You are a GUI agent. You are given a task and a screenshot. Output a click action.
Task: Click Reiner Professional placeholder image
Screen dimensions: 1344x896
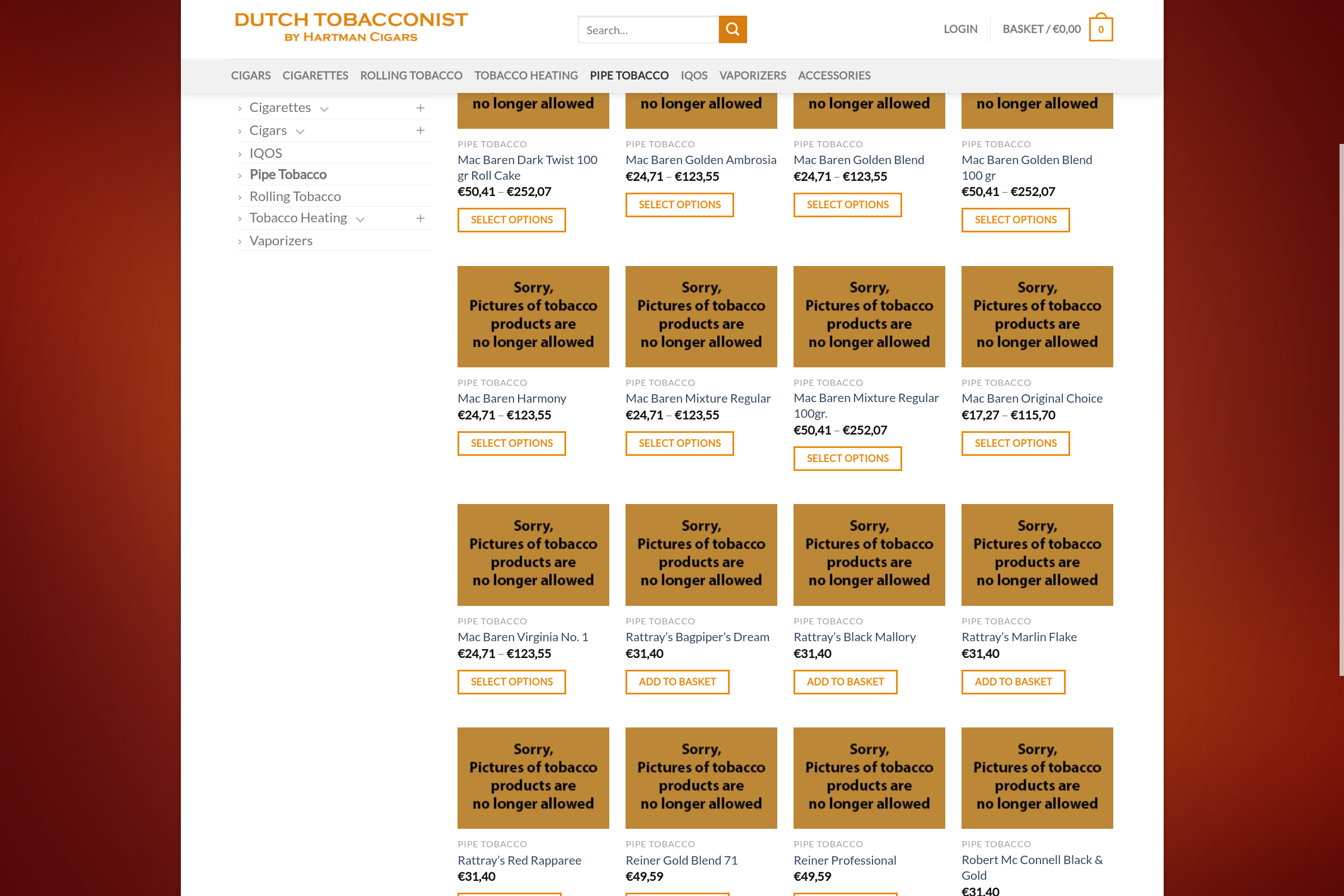click(x=869, y=778)
